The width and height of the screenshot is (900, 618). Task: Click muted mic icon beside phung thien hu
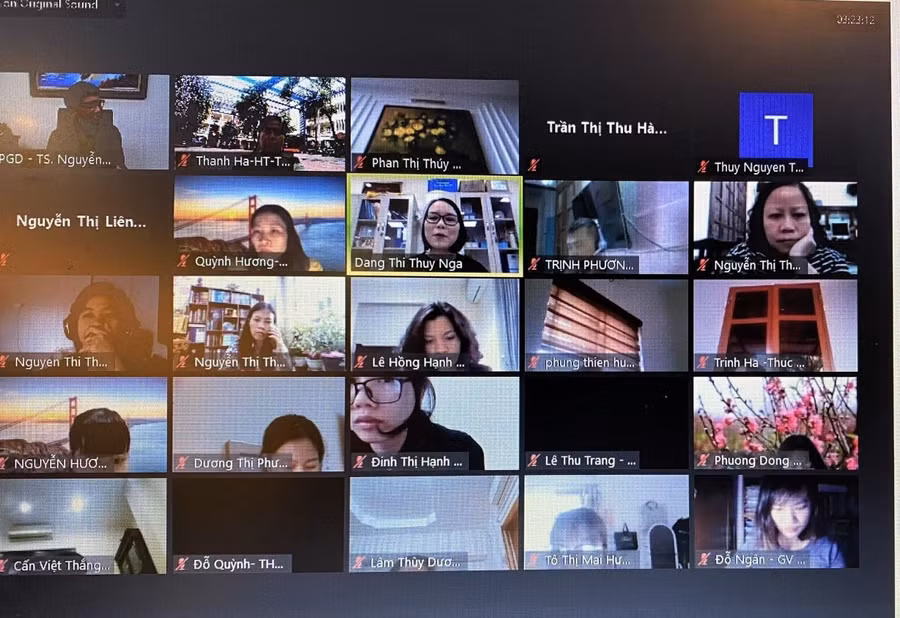[534, 363]
